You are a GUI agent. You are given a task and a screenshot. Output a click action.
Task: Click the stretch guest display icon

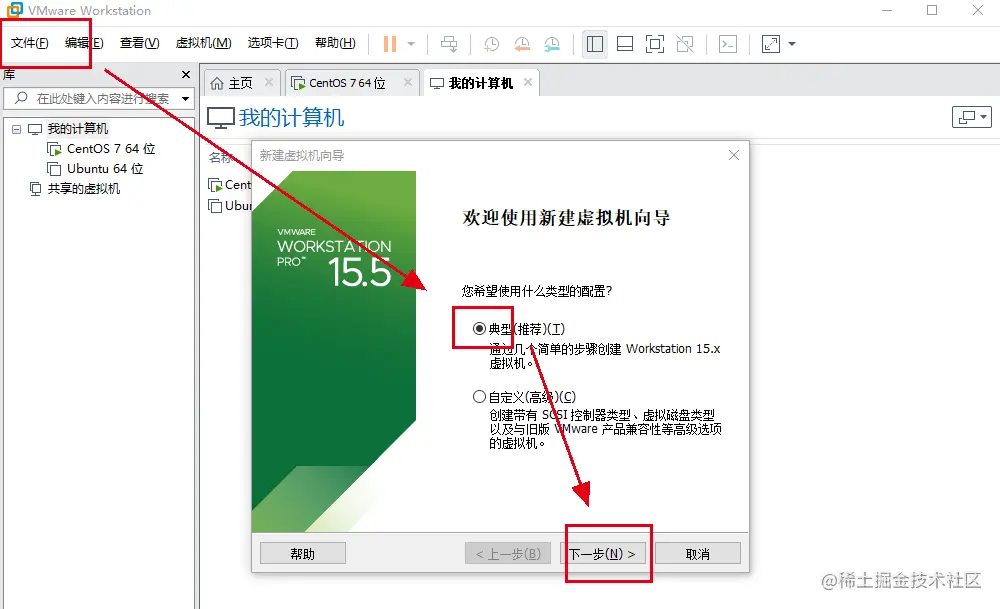[x=770, y=43]
